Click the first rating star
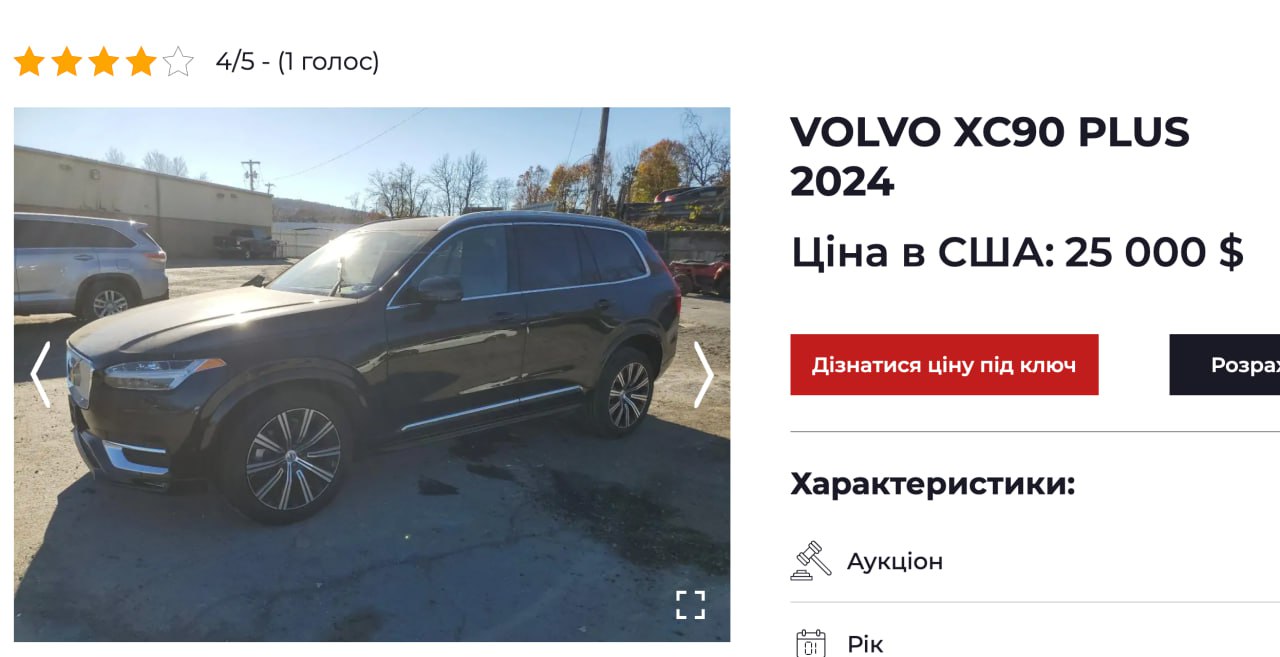This screenshot has height=657, width=1280. (29, 62)
